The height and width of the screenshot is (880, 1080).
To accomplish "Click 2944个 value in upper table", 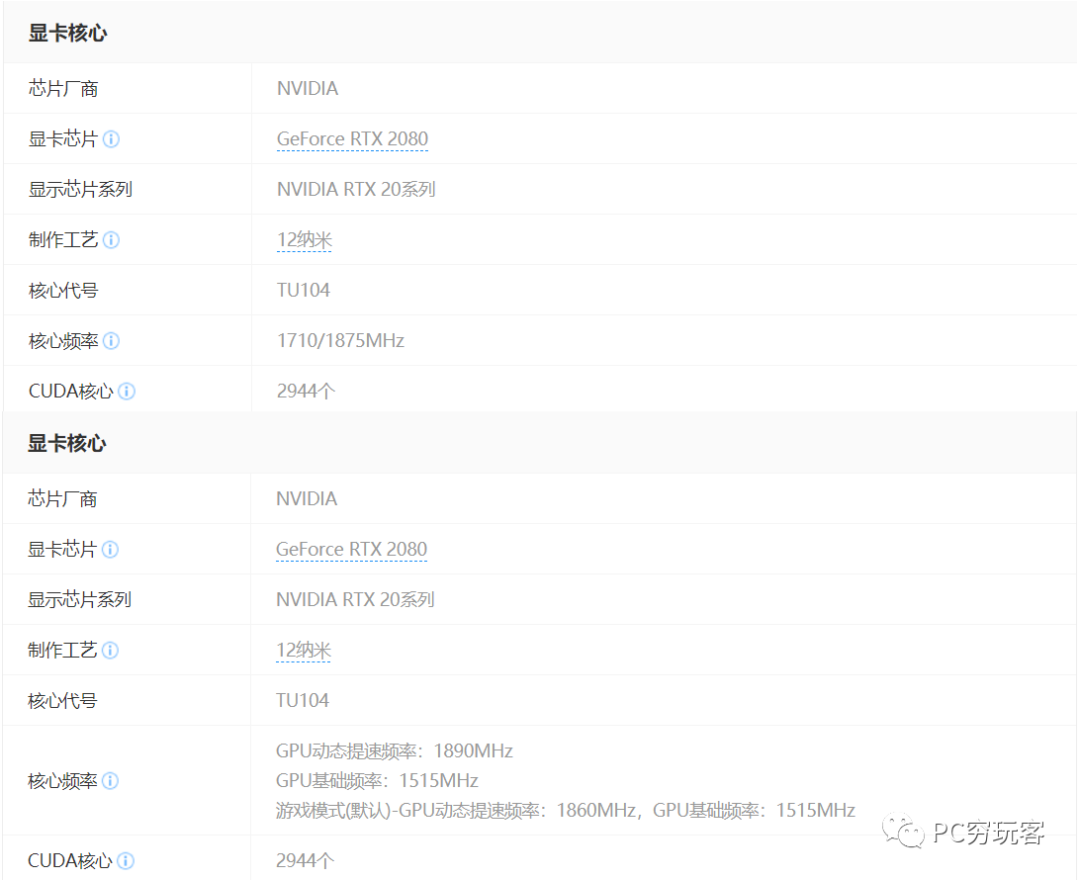I will click(x=306, y=391).
